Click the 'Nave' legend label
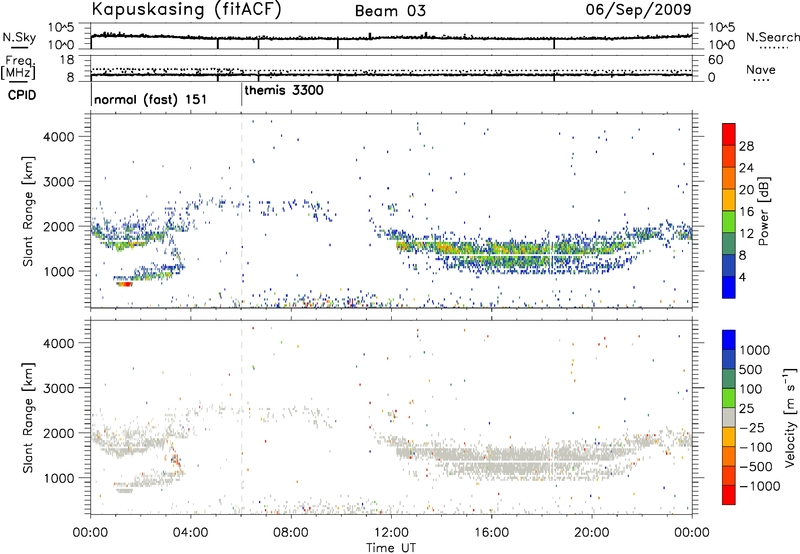This screenshot has height=554, width=800. point(761,69)
